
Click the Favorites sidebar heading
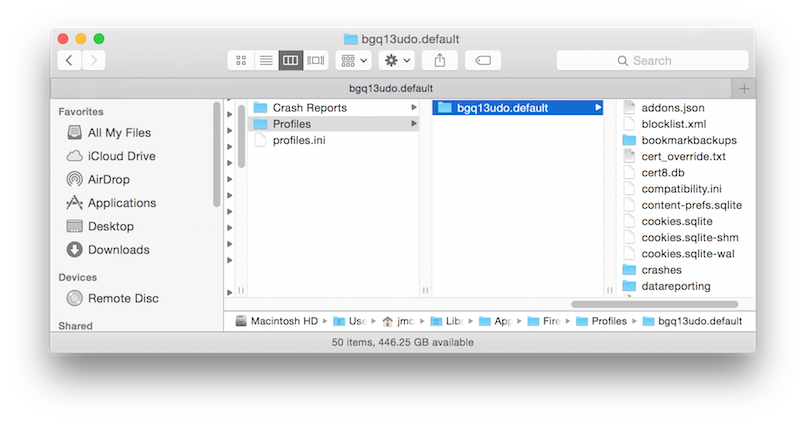click(81, 112)
